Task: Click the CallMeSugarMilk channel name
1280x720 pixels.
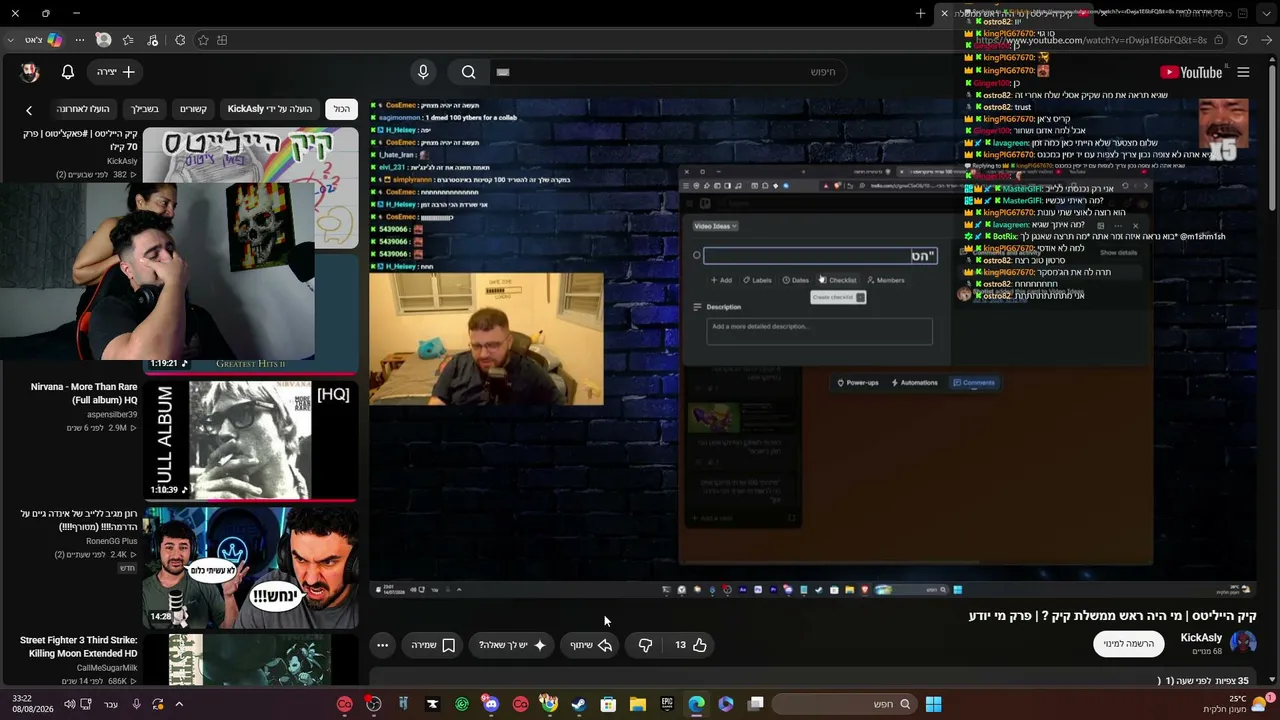Action: 107,667
